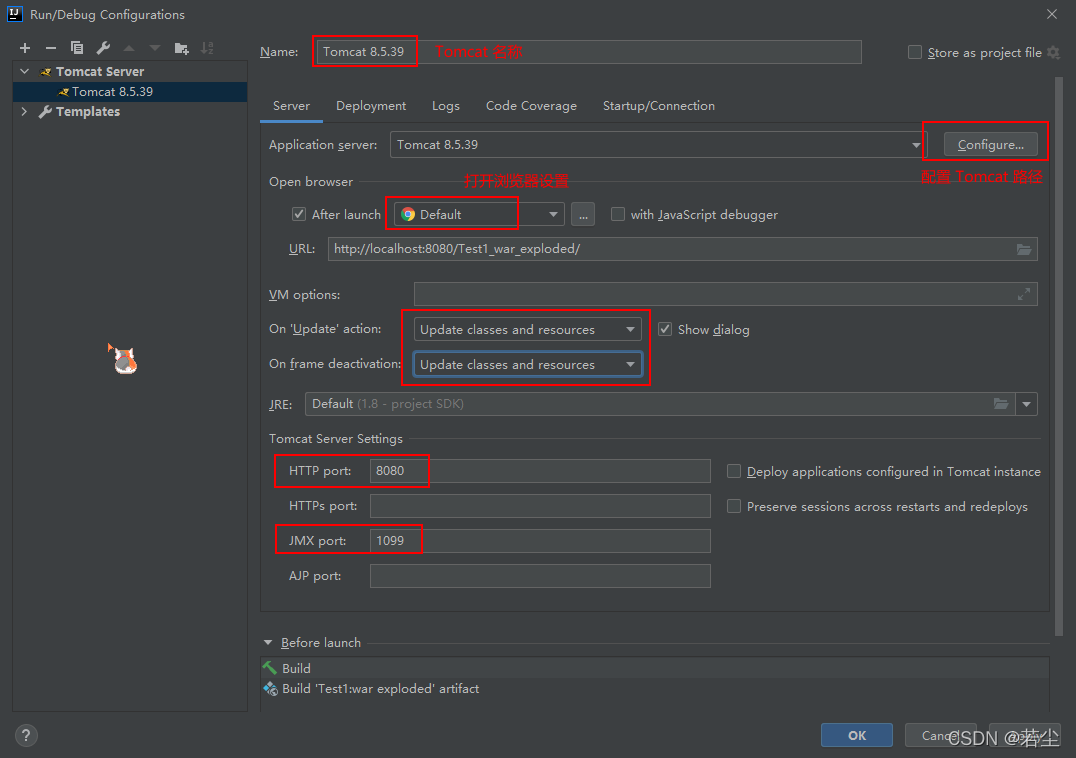The image size is (1076, 758).
Task: Collapse the Before launch section
Action: 268,643
